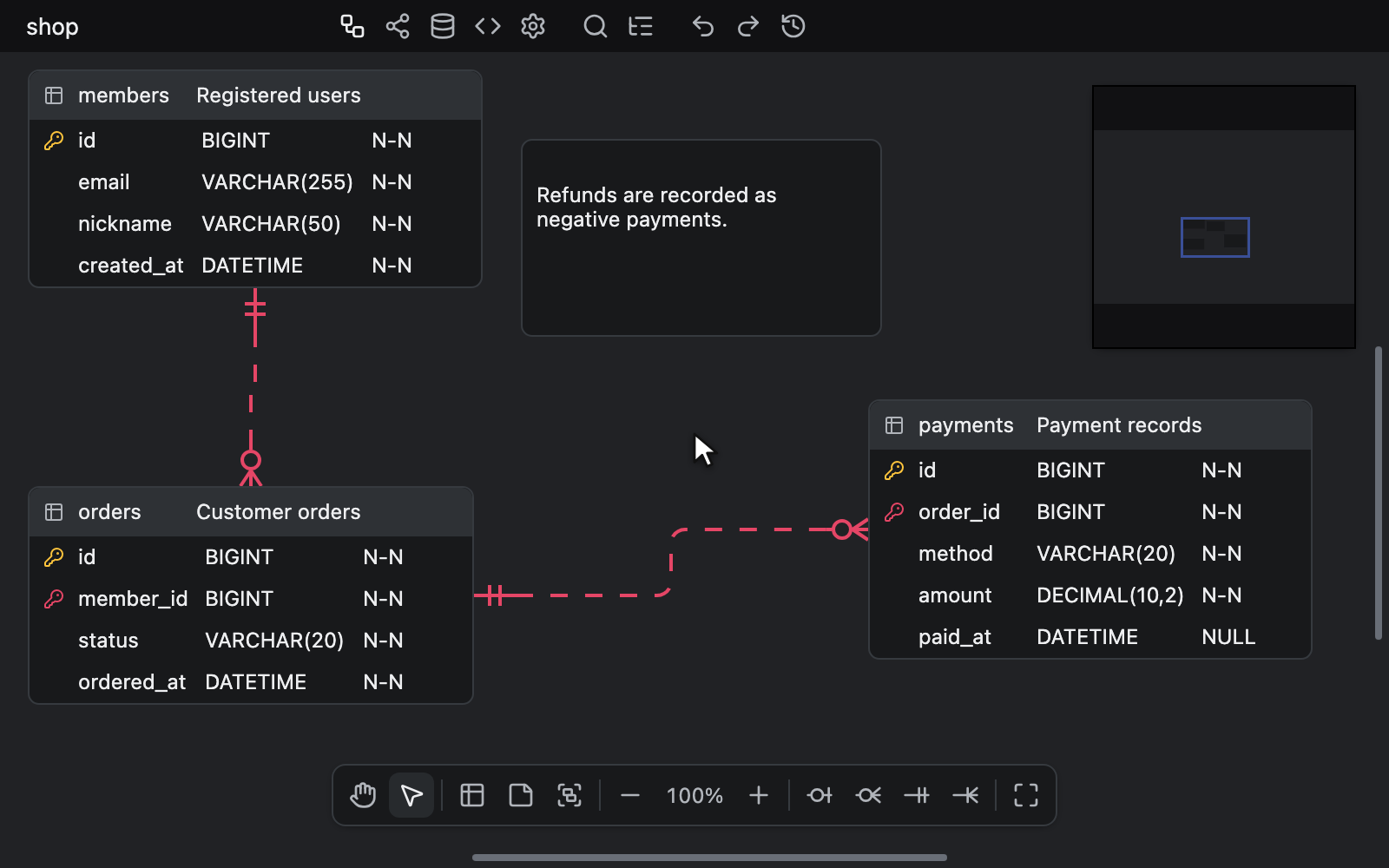Select the arrow pointer tool
Image resolution: width=1389 pixels, height=868 pixels.
click(x=411, y=795)
